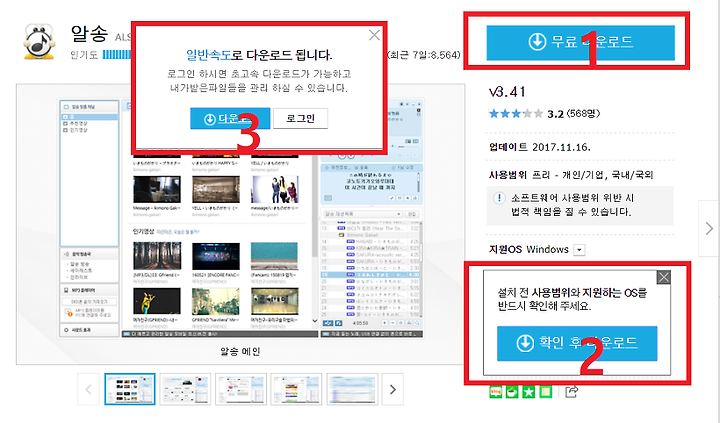This screenshot has height=423, width=720.
Task: Click the large ALSong main screenshot
Action: point(241,219)
